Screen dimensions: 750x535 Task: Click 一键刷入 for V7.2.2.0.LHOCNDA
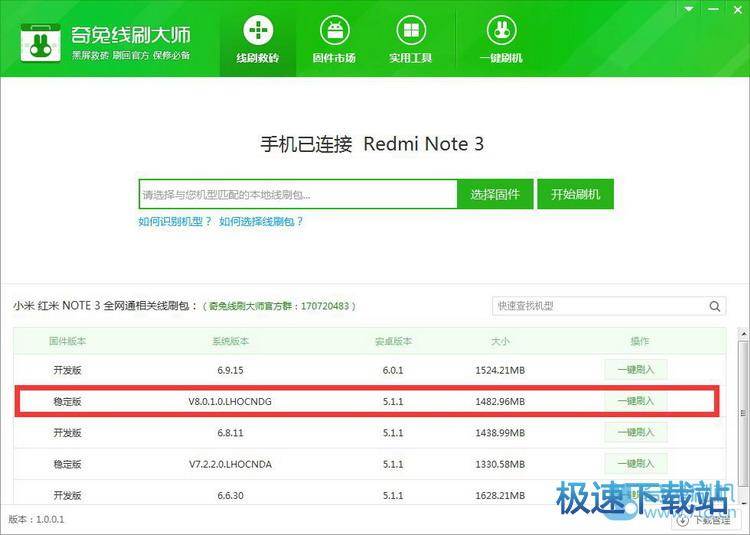click(635, 463)
